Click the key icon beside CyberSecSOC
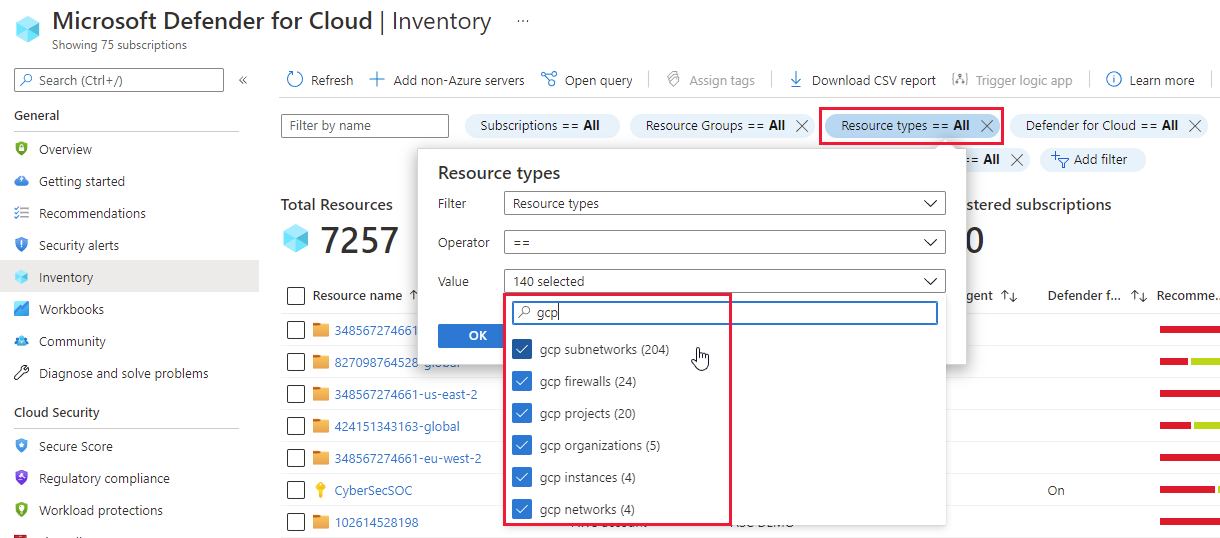The height and width of the screenshot is (538, 1220). (x=321, y=490)
